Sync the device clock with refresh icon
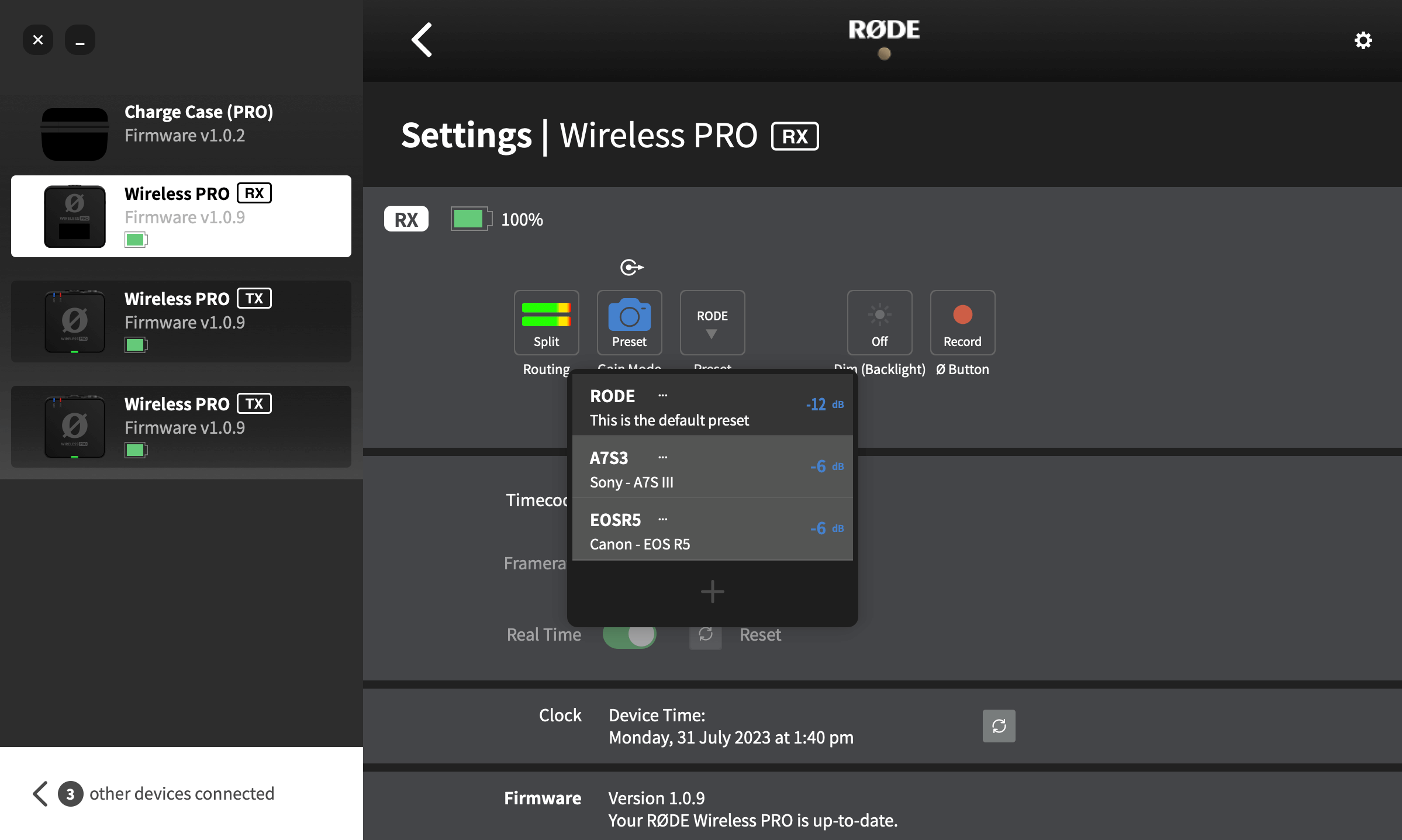The width and height of the screenshot is (1402, 840). [x=999, y=725]
